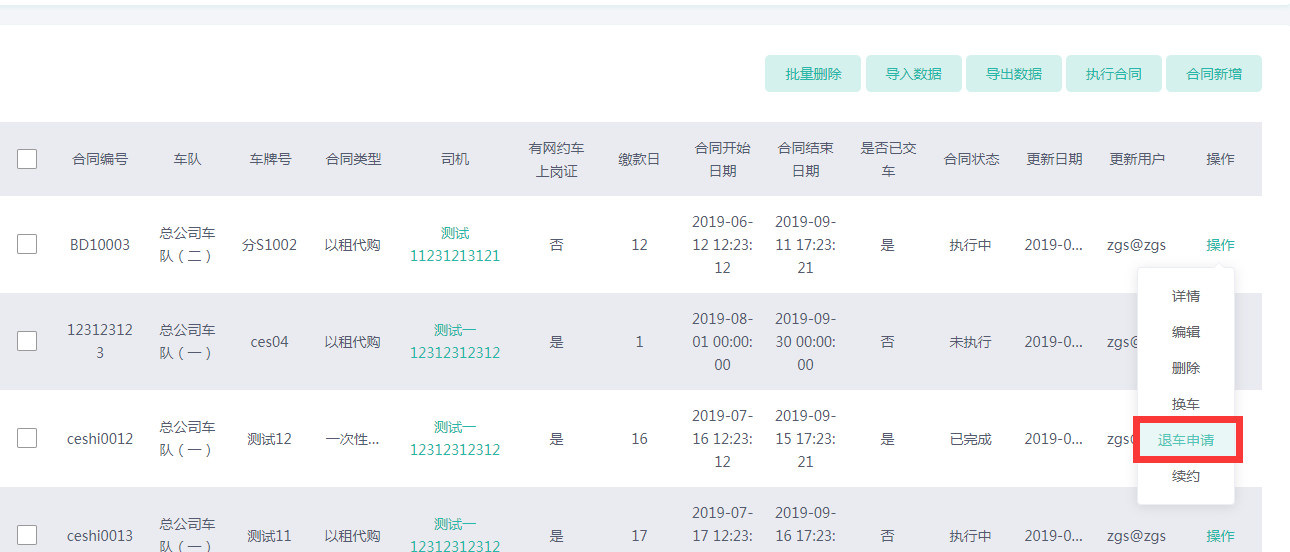Select the highlighted 退车申请 menu option
The height and width of the screenshot is (552, 1290).
[1186, 441]
